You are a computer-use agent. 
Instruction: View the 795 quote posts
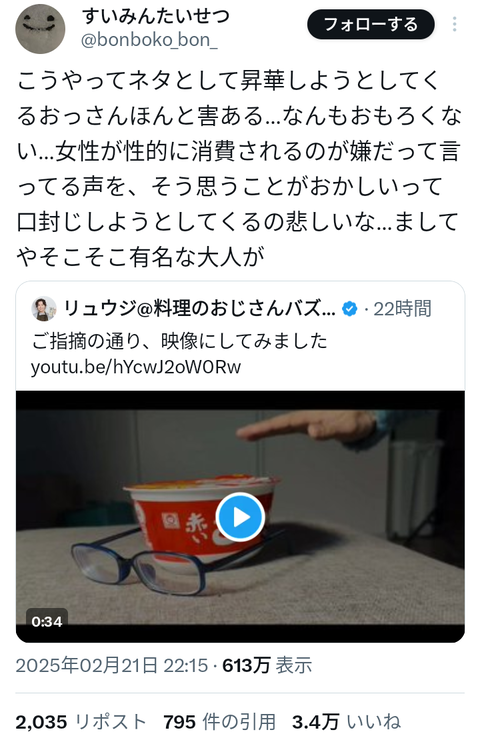(220, 722)
